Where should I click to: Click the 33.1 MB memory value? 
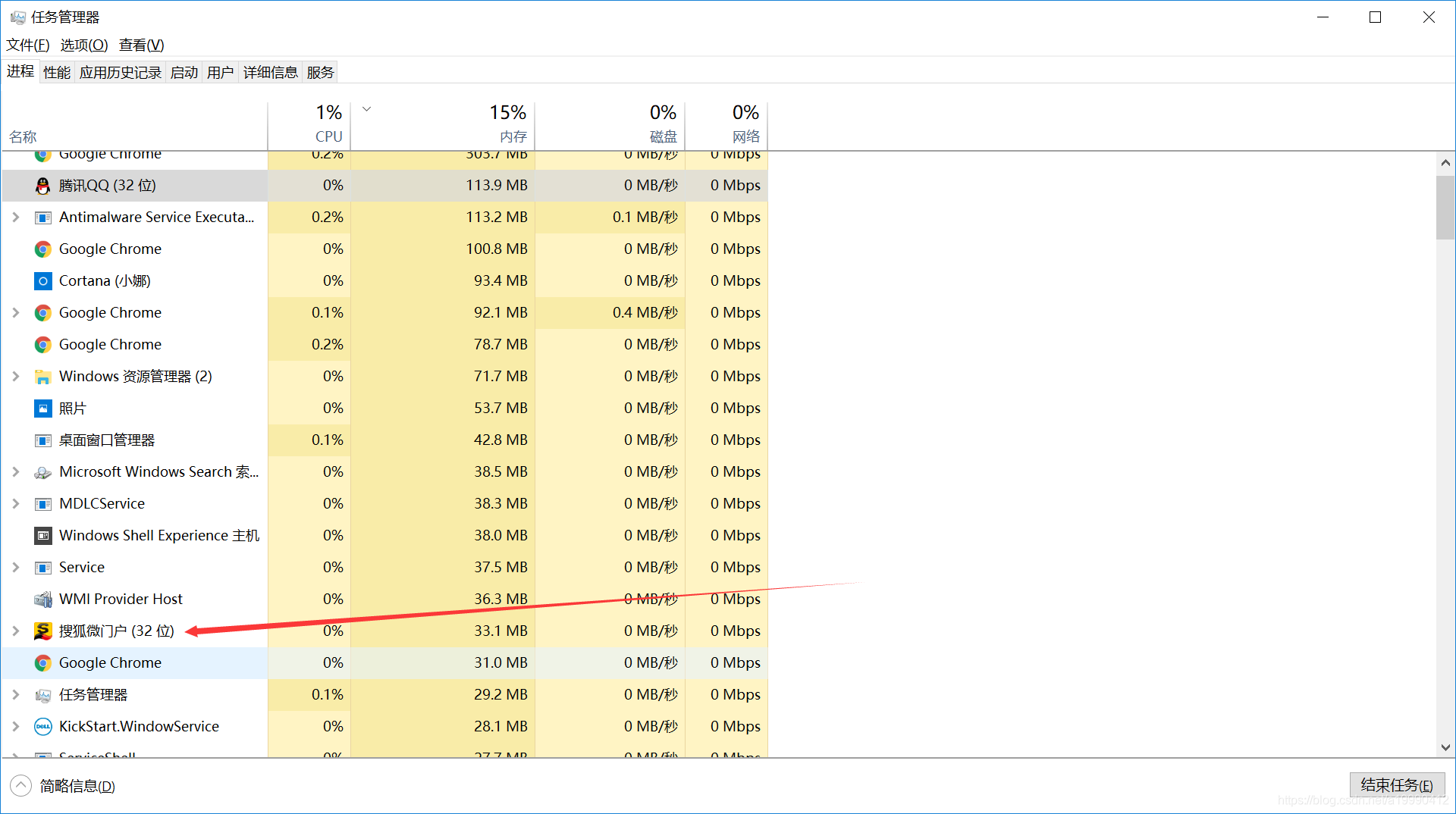(501, 631)
